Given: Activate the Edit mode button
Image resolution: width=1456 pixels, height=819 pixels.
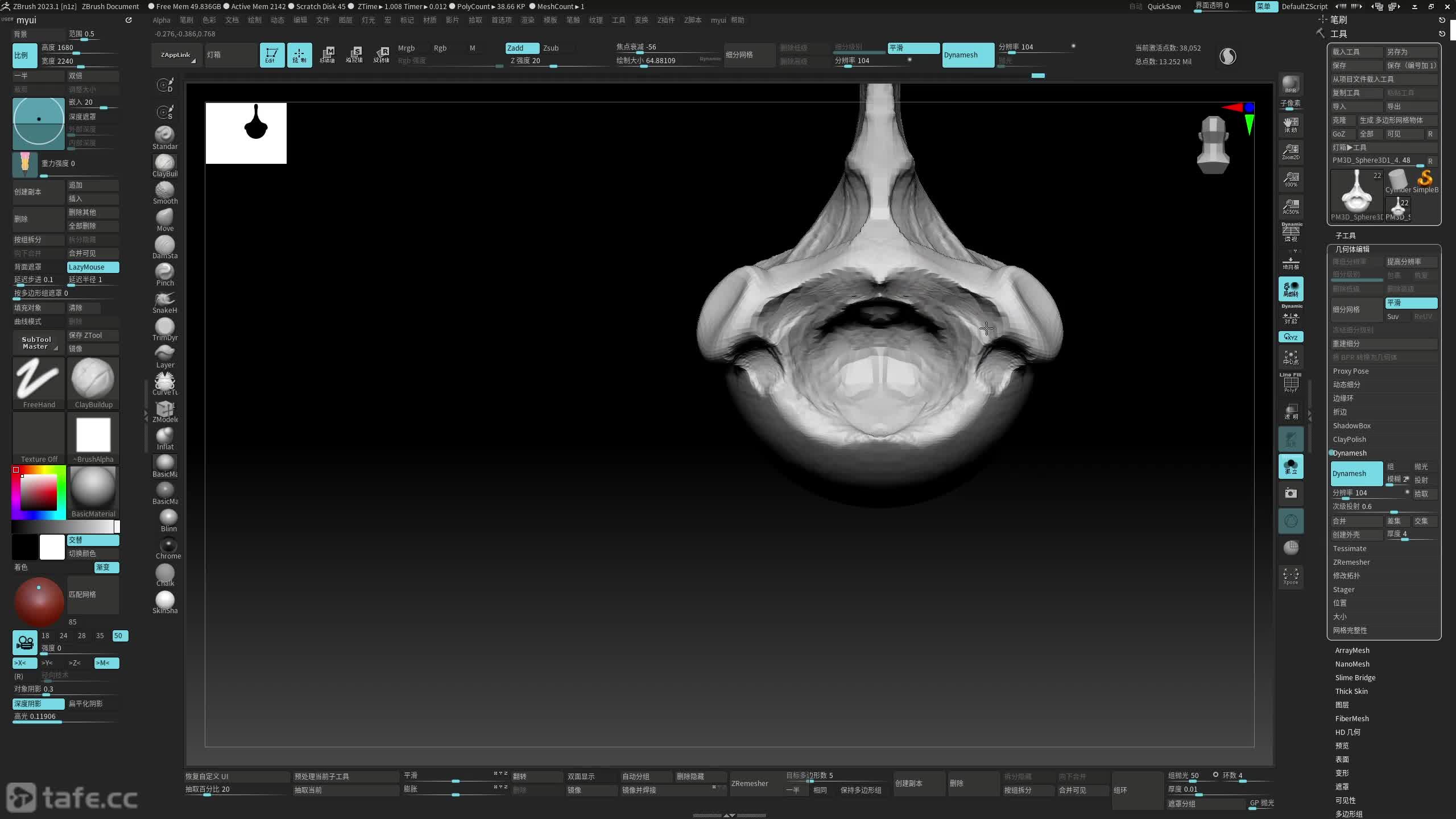Looking at the screenshot, I should pos(272,55).
